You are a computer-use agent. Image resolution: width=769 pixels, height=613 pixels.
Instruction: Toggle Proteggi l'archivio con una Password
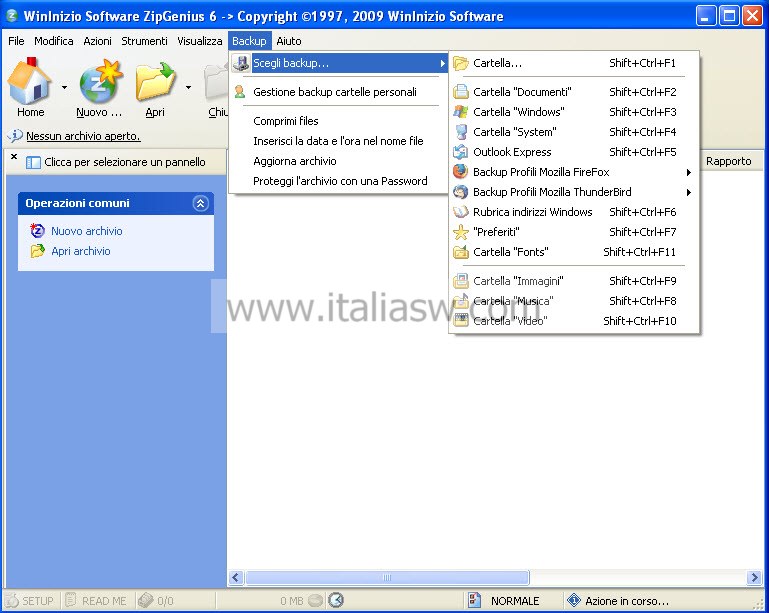click(x=339, y=181)
